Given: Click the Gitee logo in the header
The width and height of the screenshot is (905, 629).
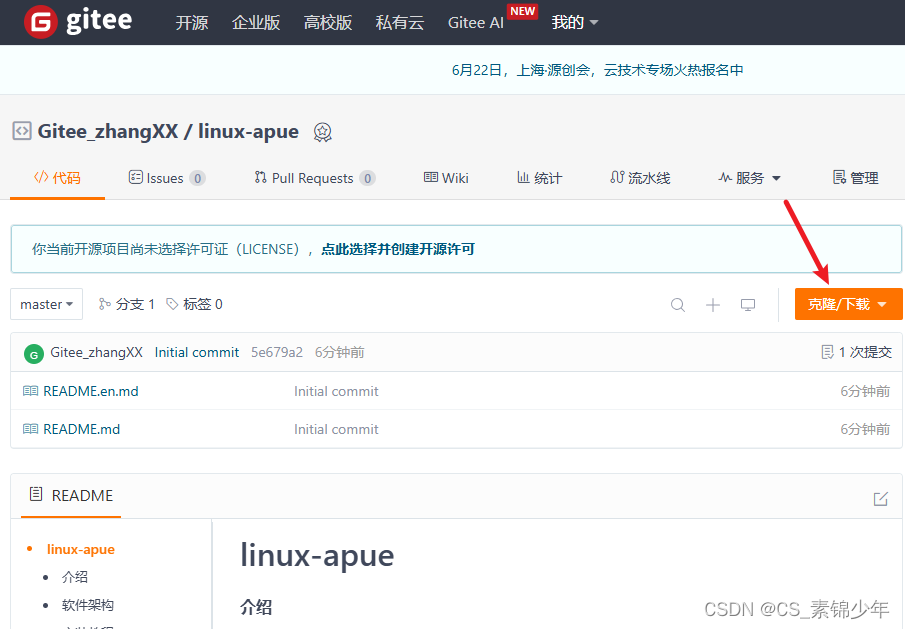Looking at the screenshot, I should (x=78, y=21).
